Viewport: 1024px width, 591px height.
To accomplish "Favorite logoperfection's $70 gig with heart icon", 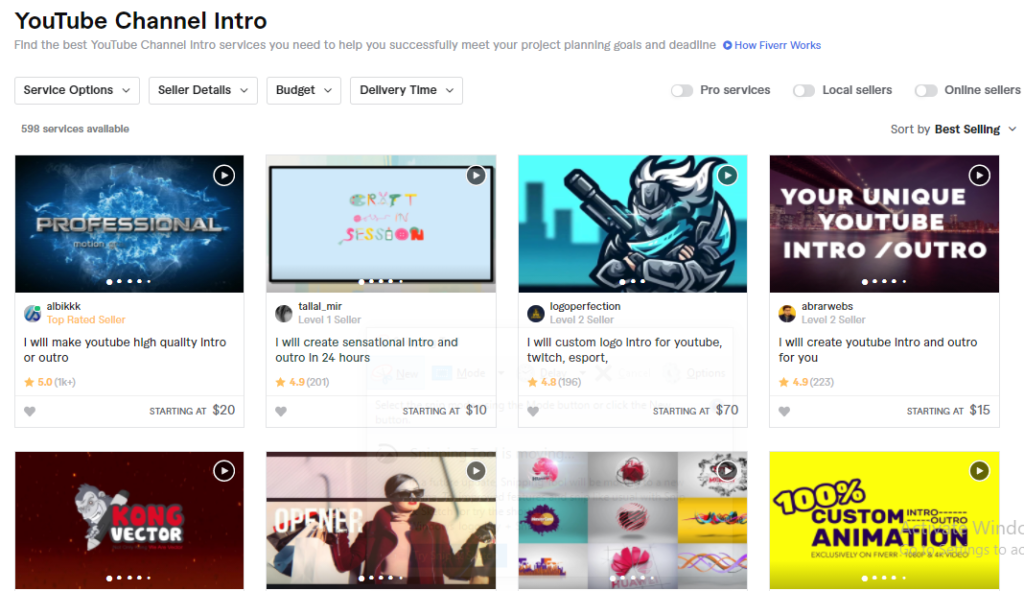I will pos(533,411).
